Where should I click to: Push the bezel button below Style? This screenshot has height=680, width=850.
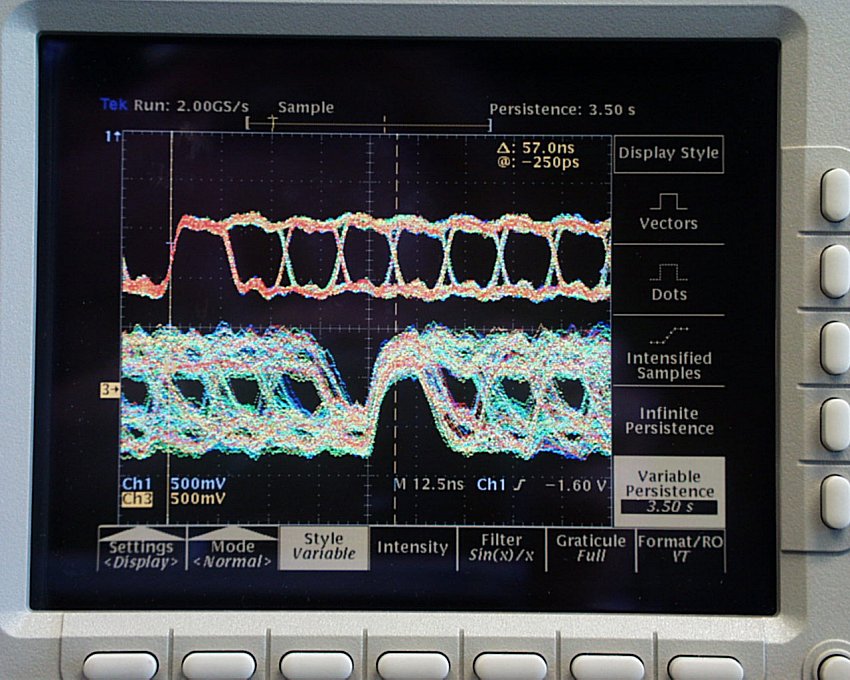[x=316, y=666]
